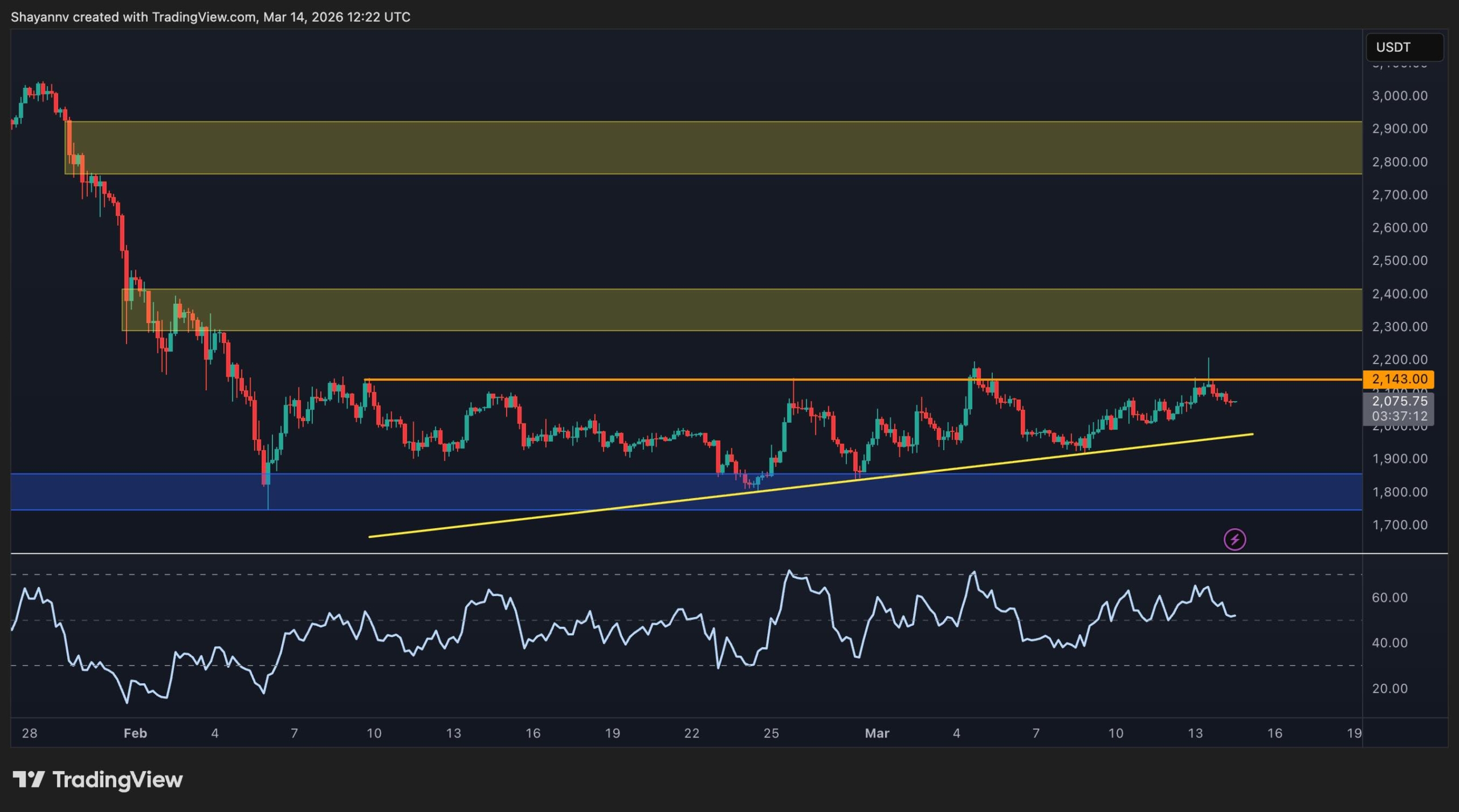The height and width of the screenshot is (812, 1459).
Task: Click the purple lightning bolt icon
Action: 1234,539
